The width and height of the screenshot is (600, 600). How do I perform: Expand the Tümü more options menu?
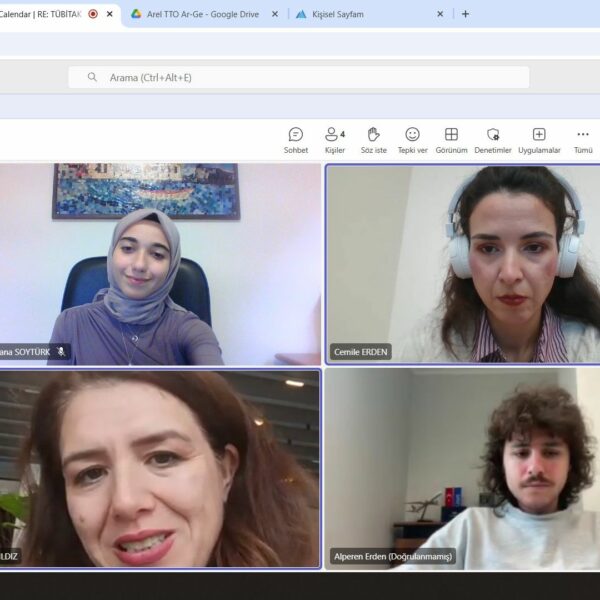click(583, 139)
